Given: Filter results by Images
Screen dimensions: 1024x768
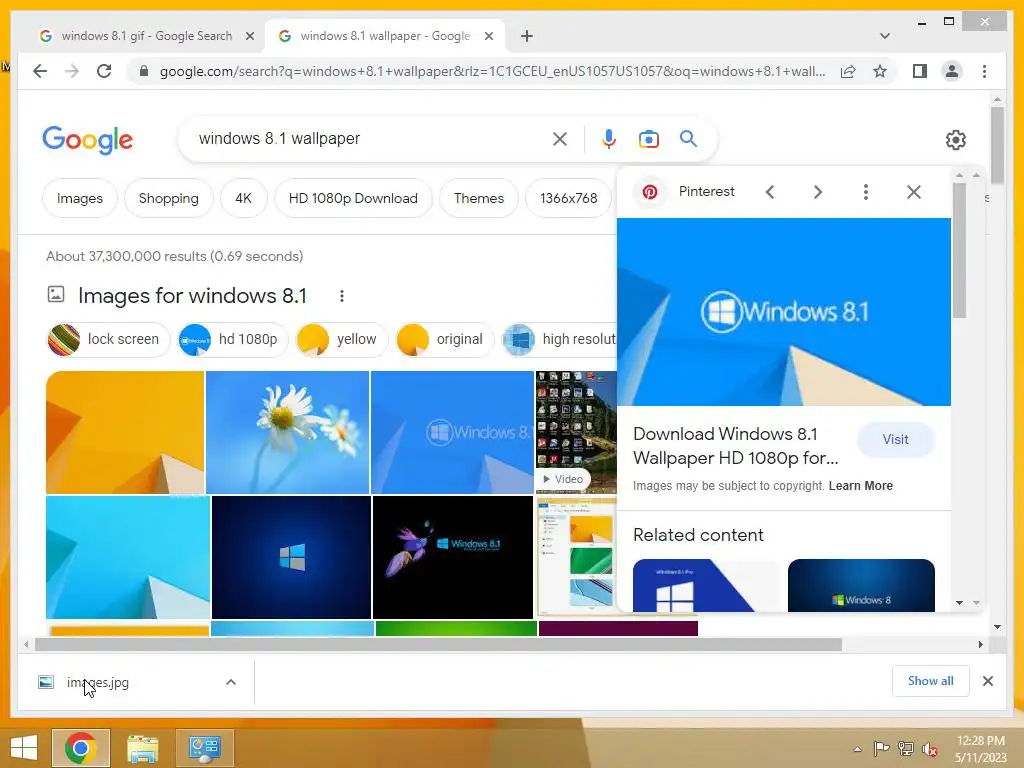Looking at the screenshot, I should 80,198.
